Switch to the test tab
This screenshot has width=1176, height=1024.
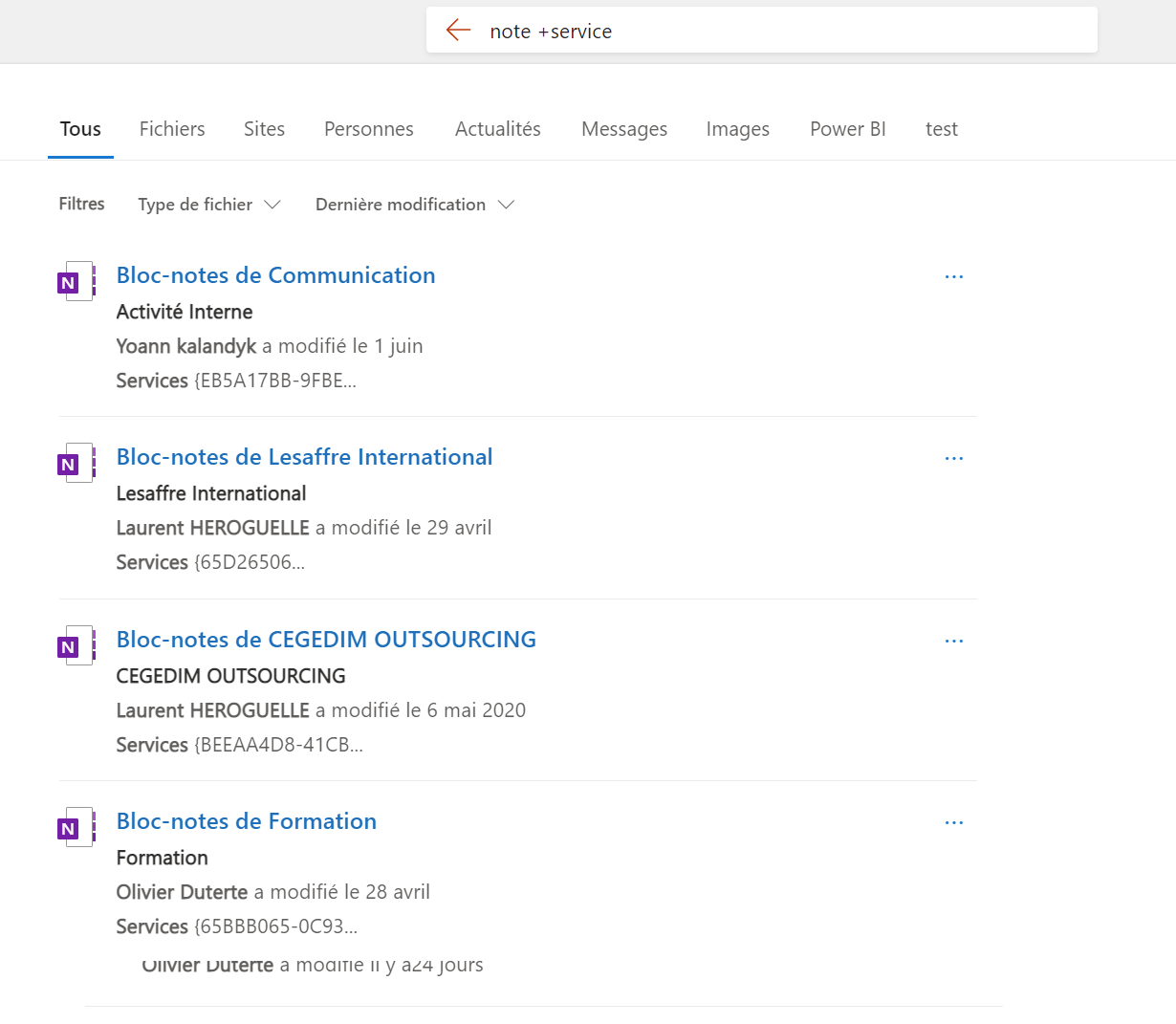(942, 129)
